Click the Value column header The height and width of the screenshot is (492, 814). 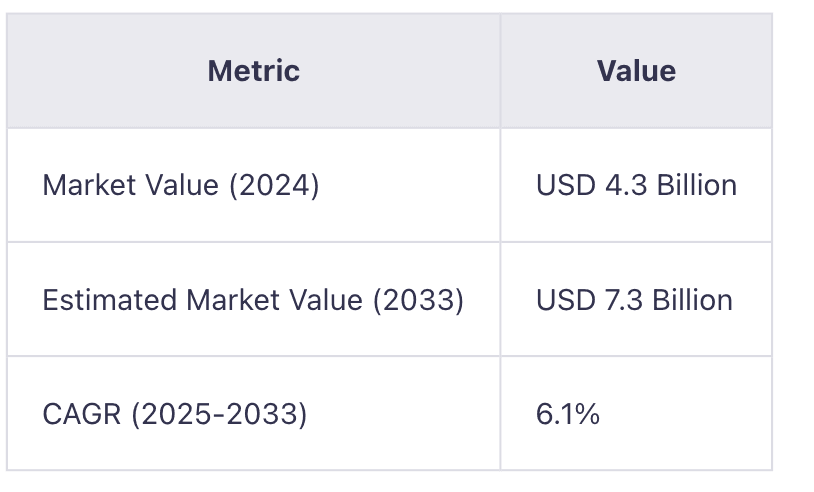pos(636,71)
